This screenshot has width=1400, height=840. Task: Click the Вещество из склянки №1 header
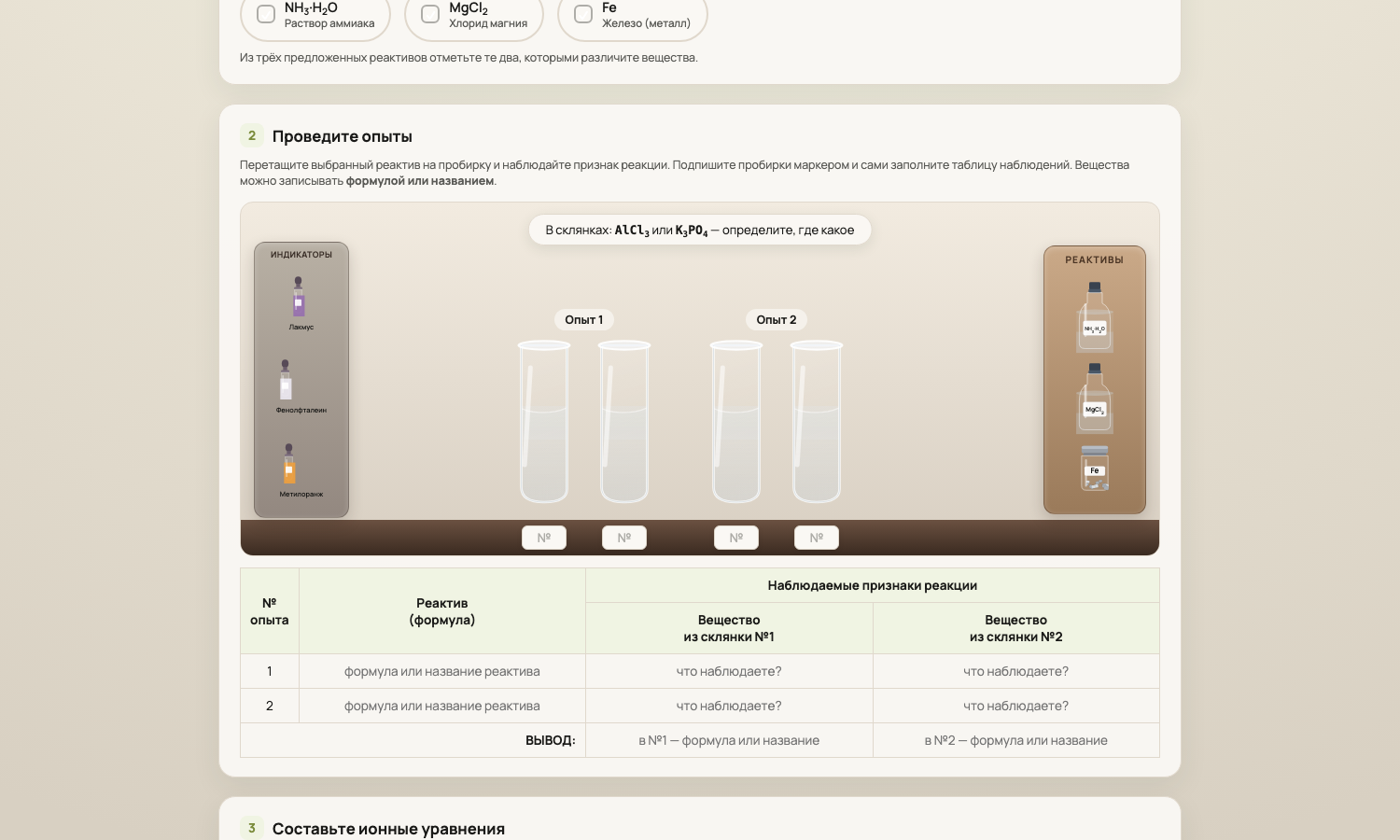pyautogui.click(x=729, y=628)
